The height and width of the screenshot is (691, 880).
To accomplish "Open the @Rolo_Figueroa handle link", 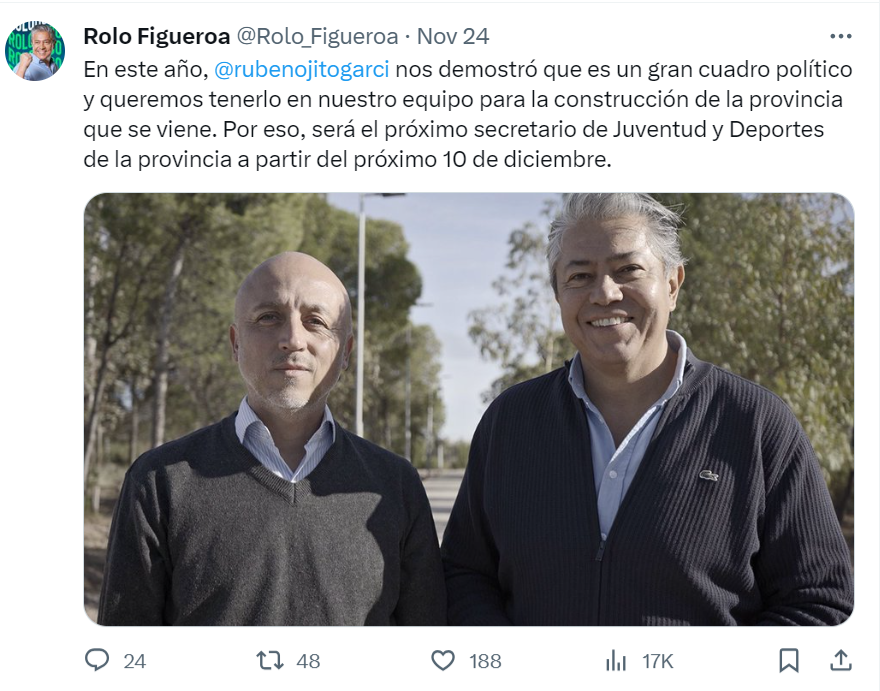I will coord(317,36).
